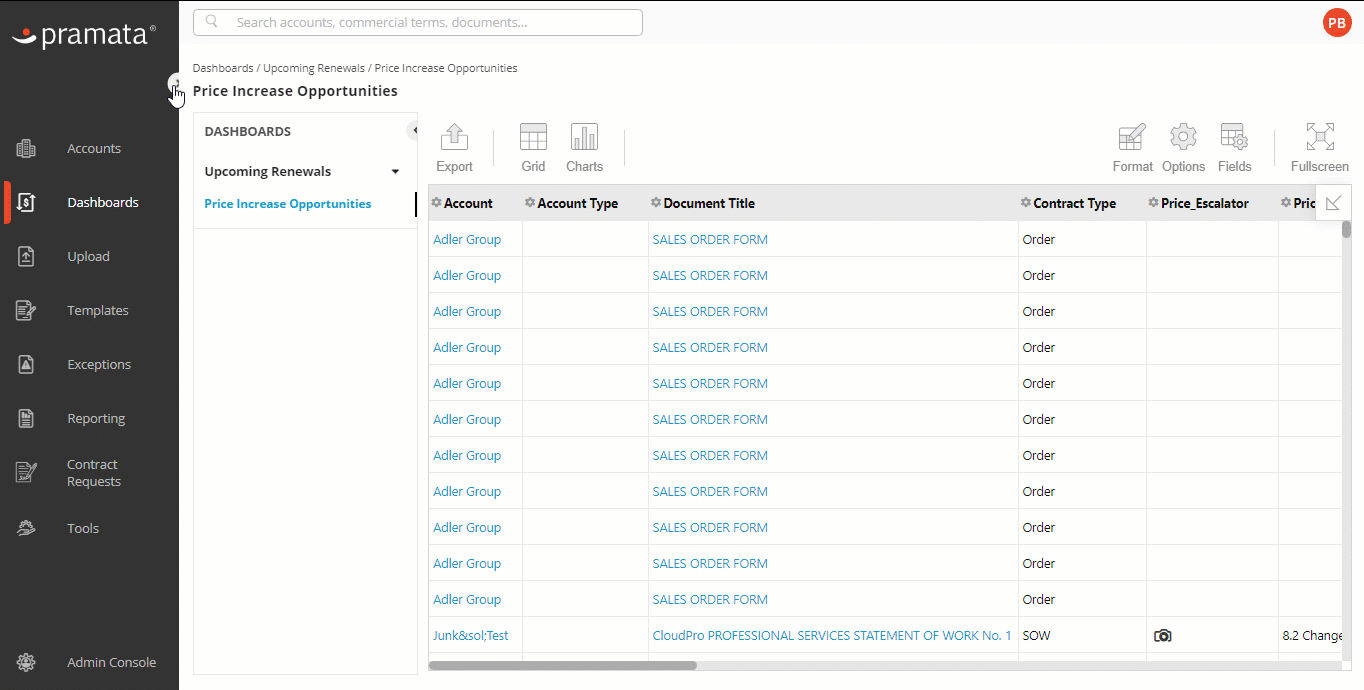The height and width of the screenshot is (690, 1364).
Task: Open Admin Console menu item
Action: point(111,663)
